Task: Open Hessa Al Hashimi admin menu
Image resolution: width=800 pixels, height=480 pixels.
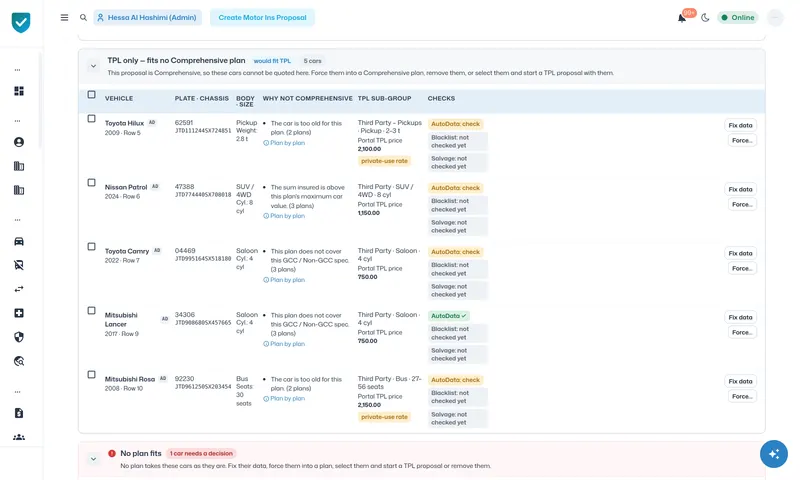Action: 147,17
